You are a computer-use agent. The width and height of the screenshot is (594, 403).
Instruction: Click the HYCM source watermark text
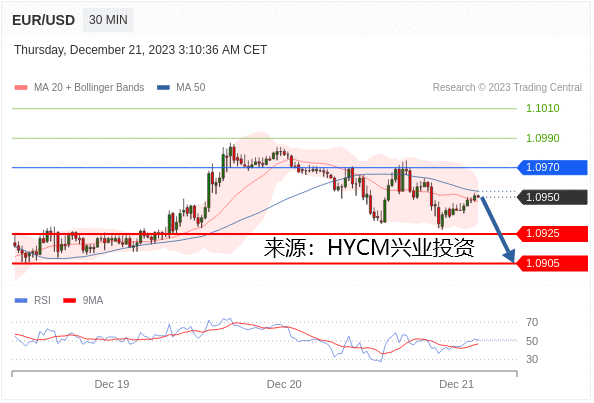pyautogui.click(x=369, y=248)
